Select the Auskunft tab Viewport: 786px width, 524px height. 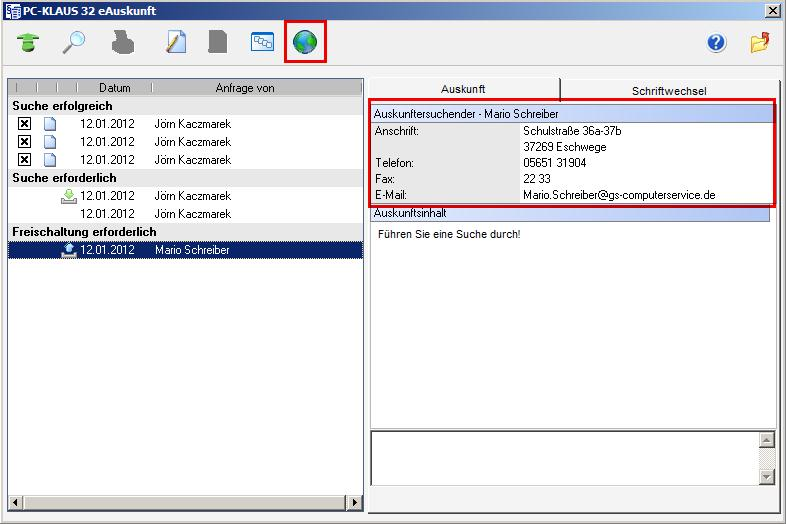tap(463, 89)
